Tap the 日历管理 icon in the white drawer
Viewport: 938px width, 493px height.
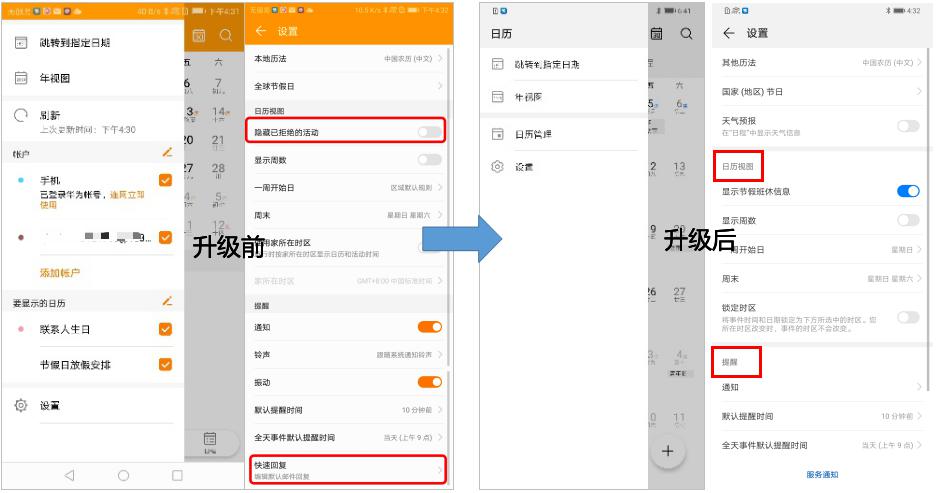[498, 134]
